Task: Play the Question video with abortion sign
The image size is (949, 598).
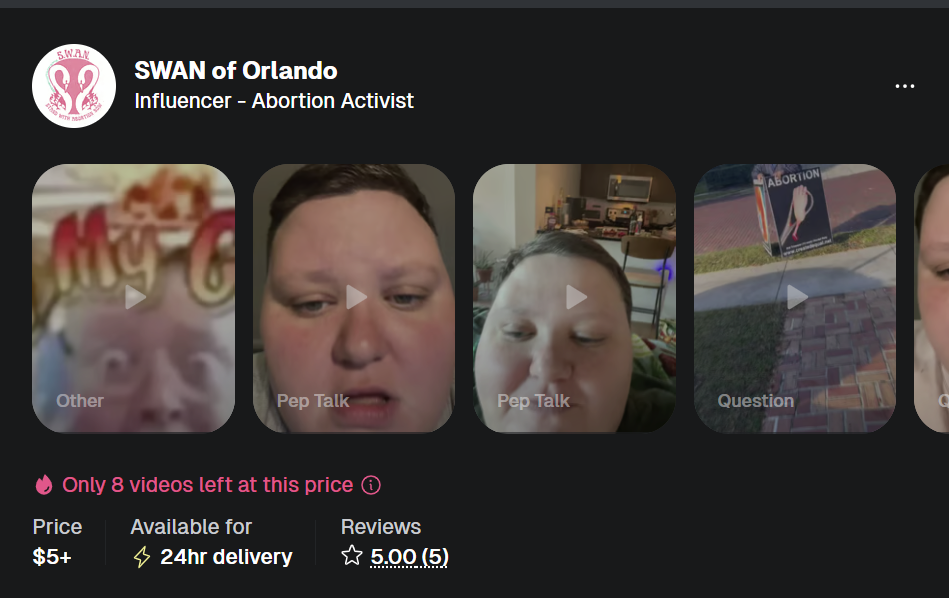Action: tap(795, 298)
